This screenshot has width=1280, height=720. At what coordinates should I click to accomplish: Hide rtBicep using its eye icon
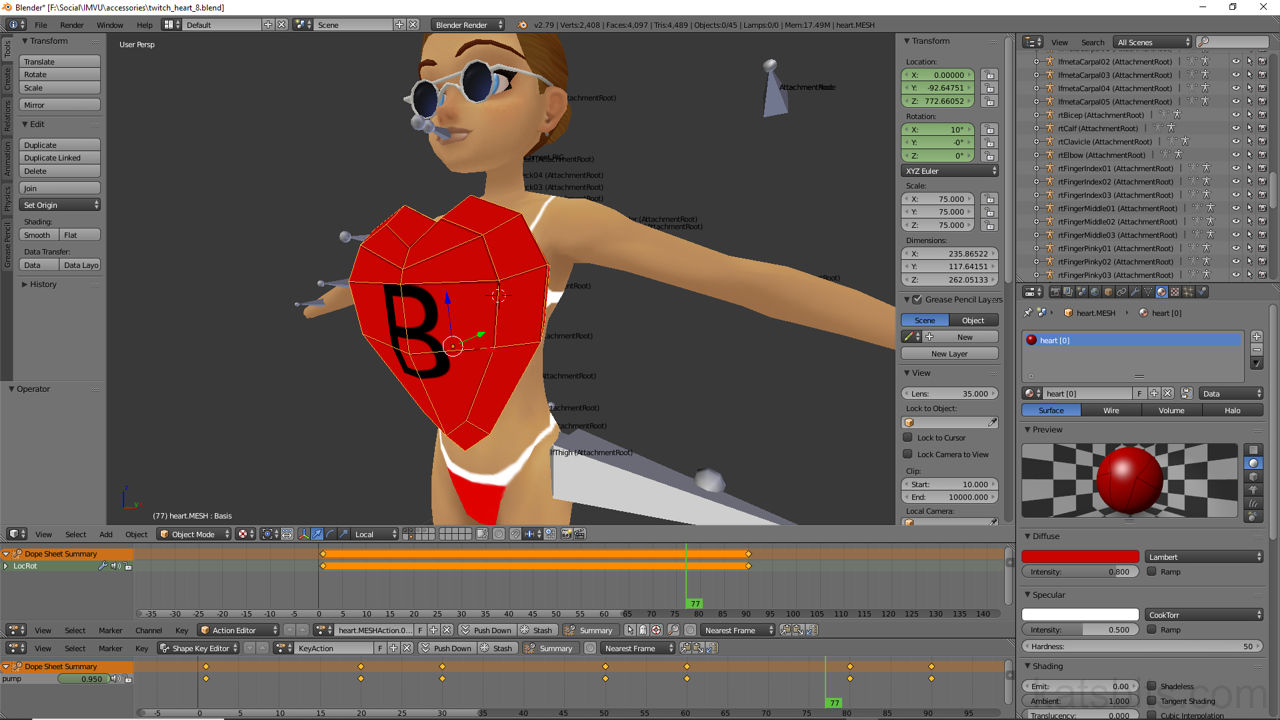click(1235, 115)
